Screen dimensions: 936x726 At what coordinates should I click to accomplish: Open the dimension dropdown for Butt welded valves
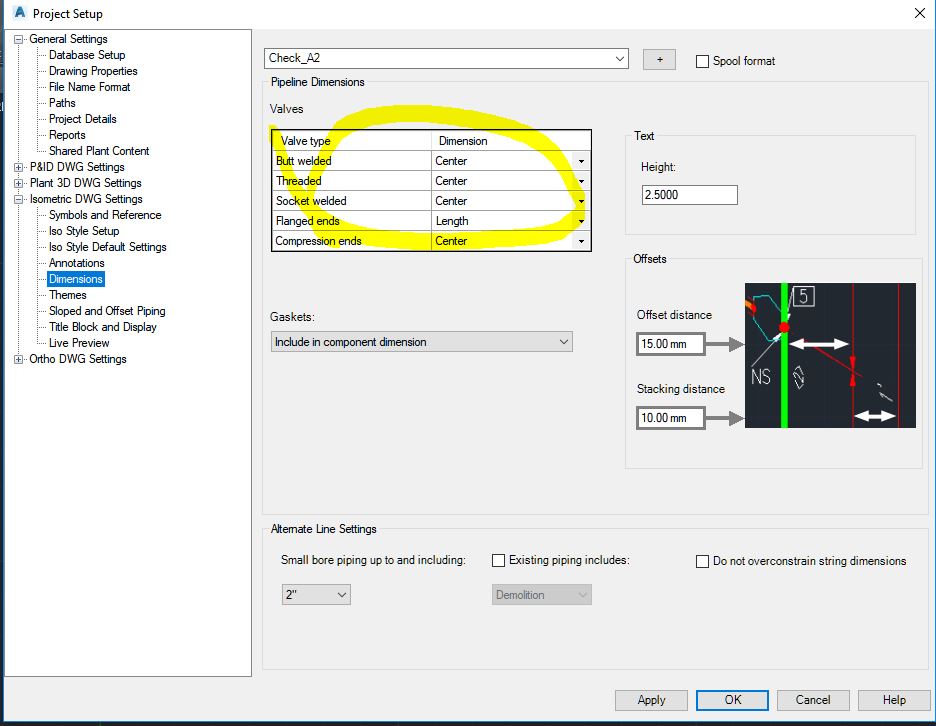coord(581,160)
